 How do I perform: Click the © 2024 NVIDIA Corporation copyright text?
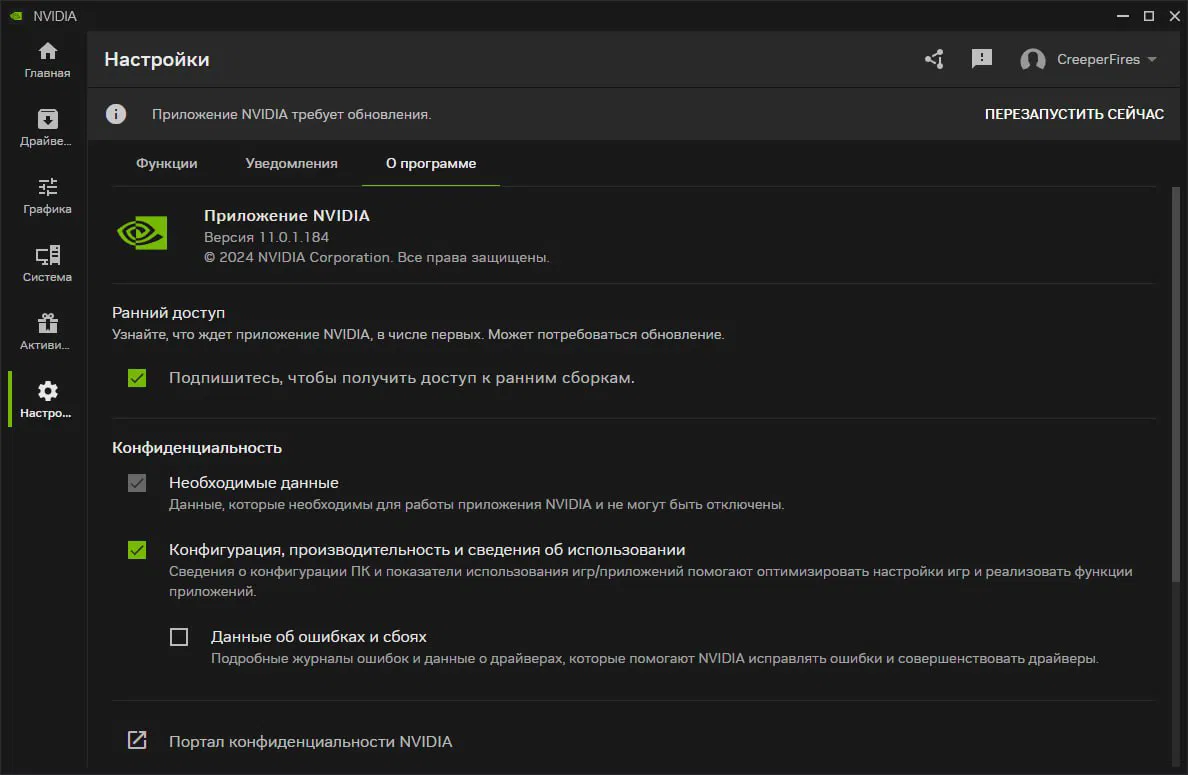377,258
